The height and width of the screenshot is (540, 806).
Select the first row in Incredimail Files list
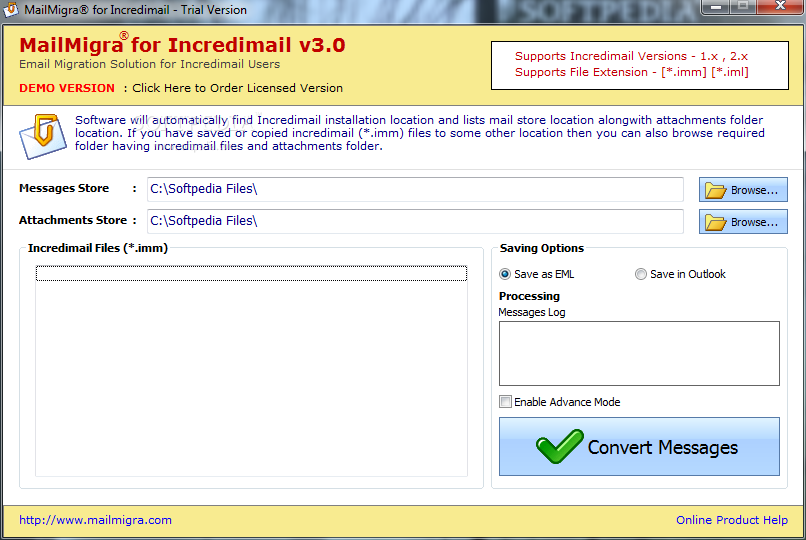(x=251, y=273)
